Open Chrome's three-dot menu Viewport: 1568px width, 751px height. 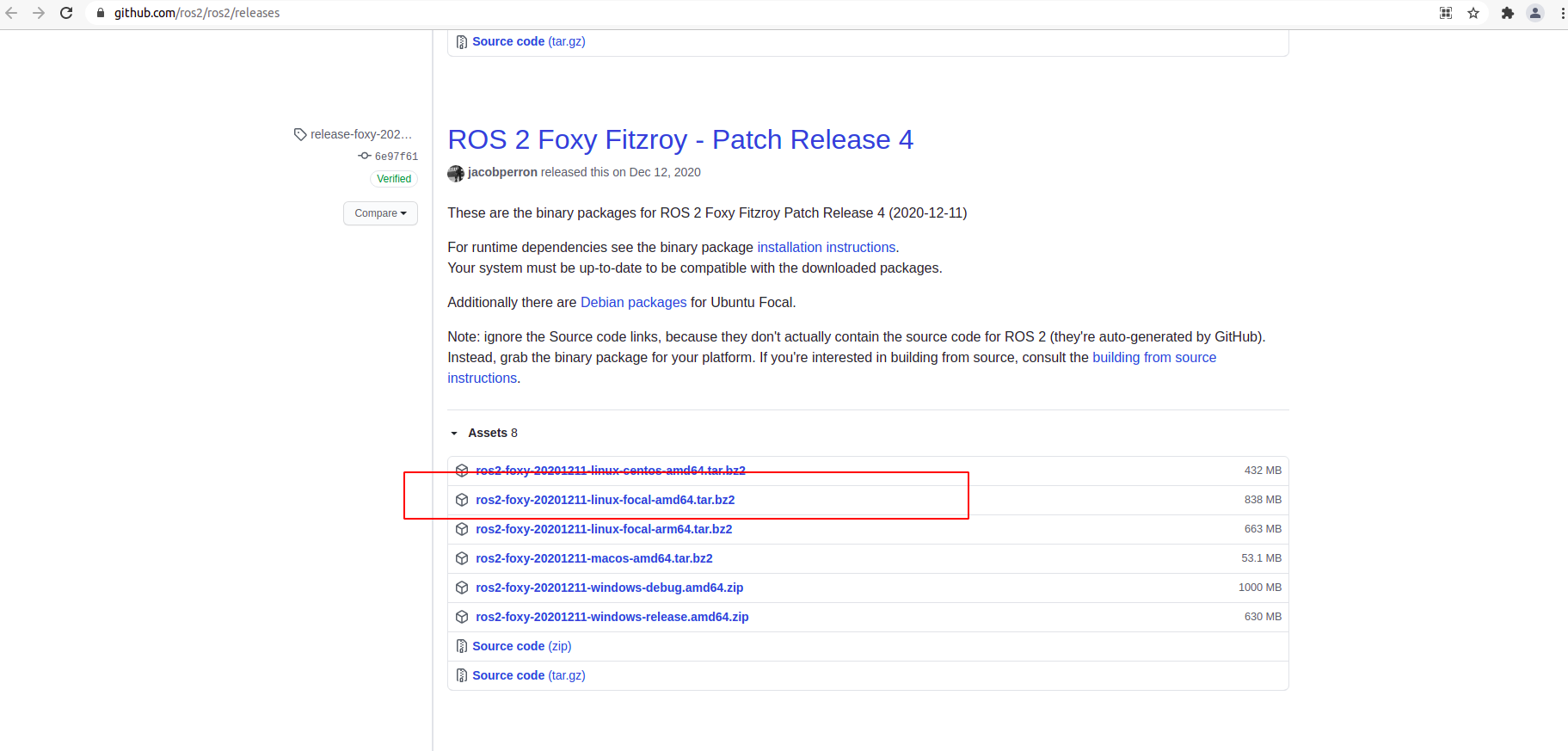pos(1562,13)
